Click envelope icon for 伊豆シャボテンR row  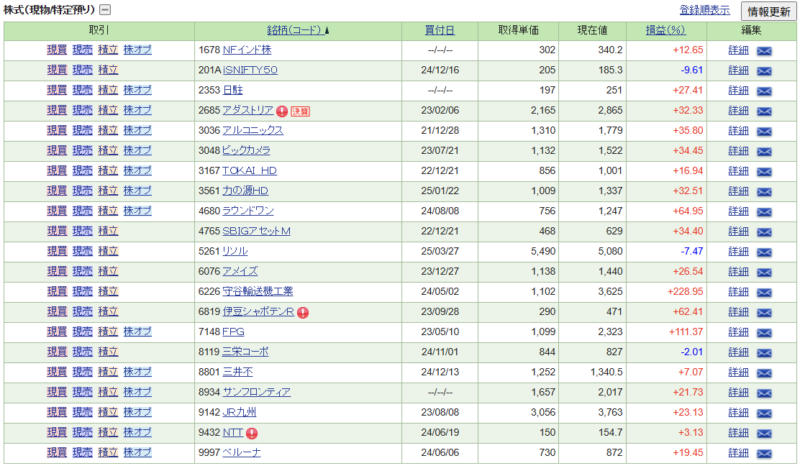click(764, 313)
